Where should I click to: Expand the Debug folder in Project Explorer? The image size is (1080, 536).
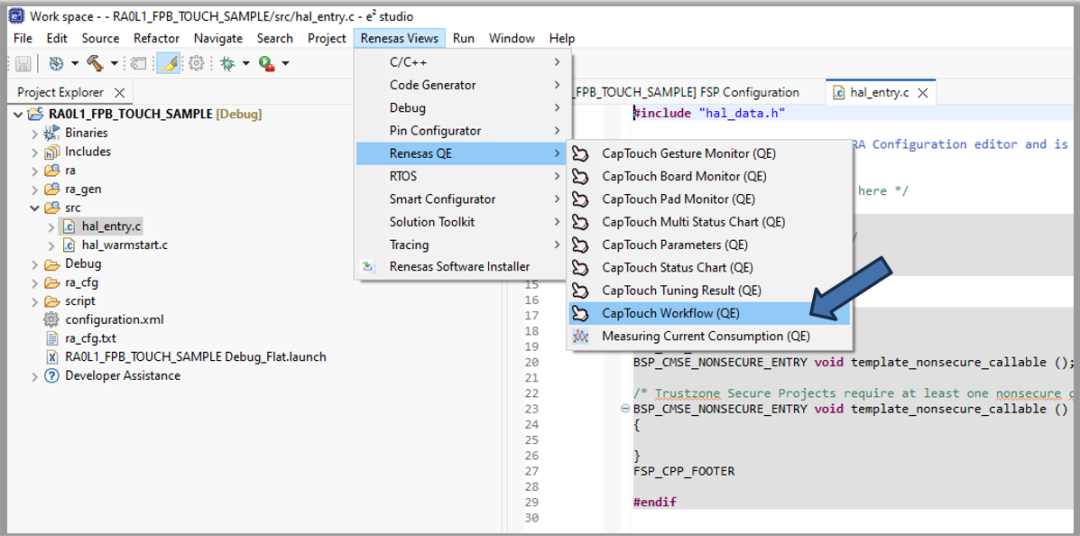click(x=35, y=265)
